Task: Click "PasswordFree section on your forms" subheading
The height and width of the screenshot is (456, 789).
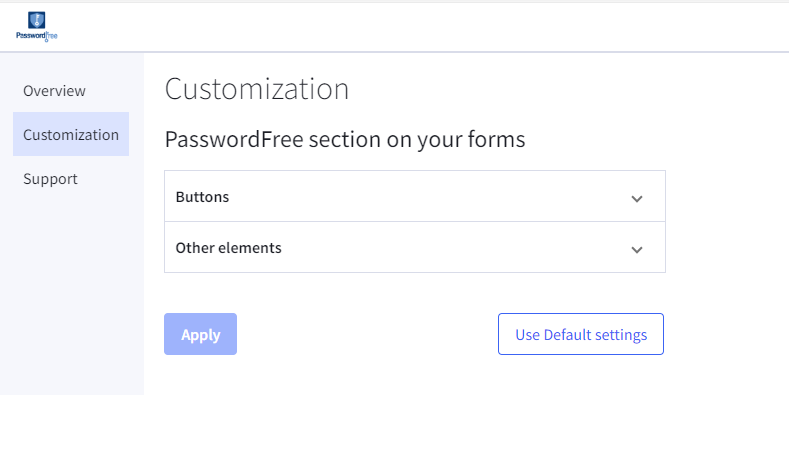Action: [345, 139]
